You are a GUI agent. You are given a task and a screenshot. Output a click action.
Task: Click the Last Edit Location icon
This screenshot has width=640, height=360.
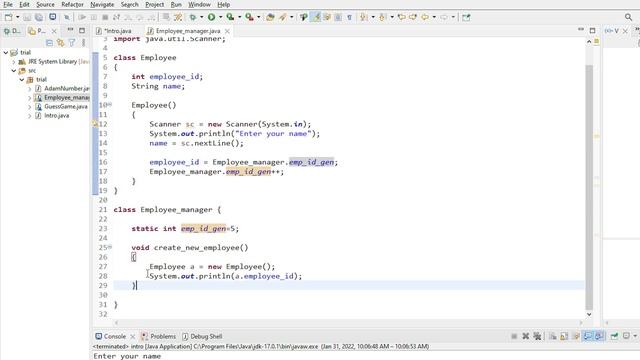pos(402,17)
